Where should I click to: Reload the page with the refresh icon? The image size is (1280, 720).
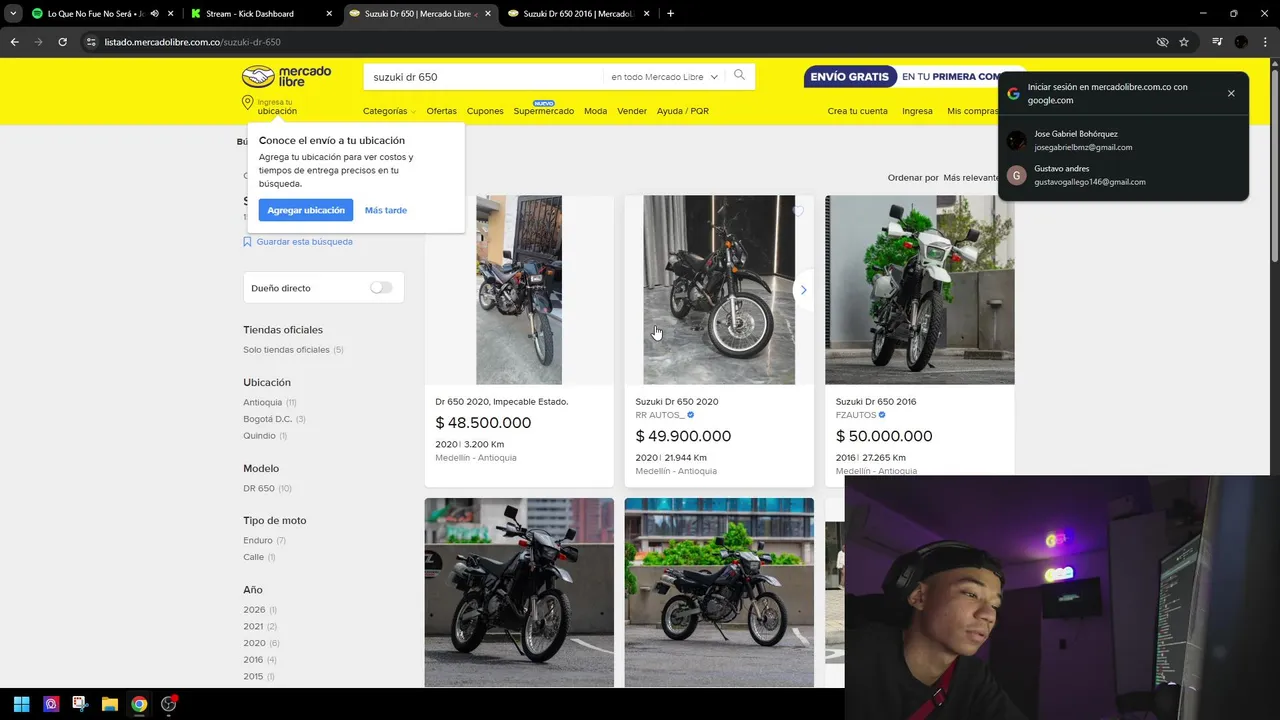(x=62, y=42)
